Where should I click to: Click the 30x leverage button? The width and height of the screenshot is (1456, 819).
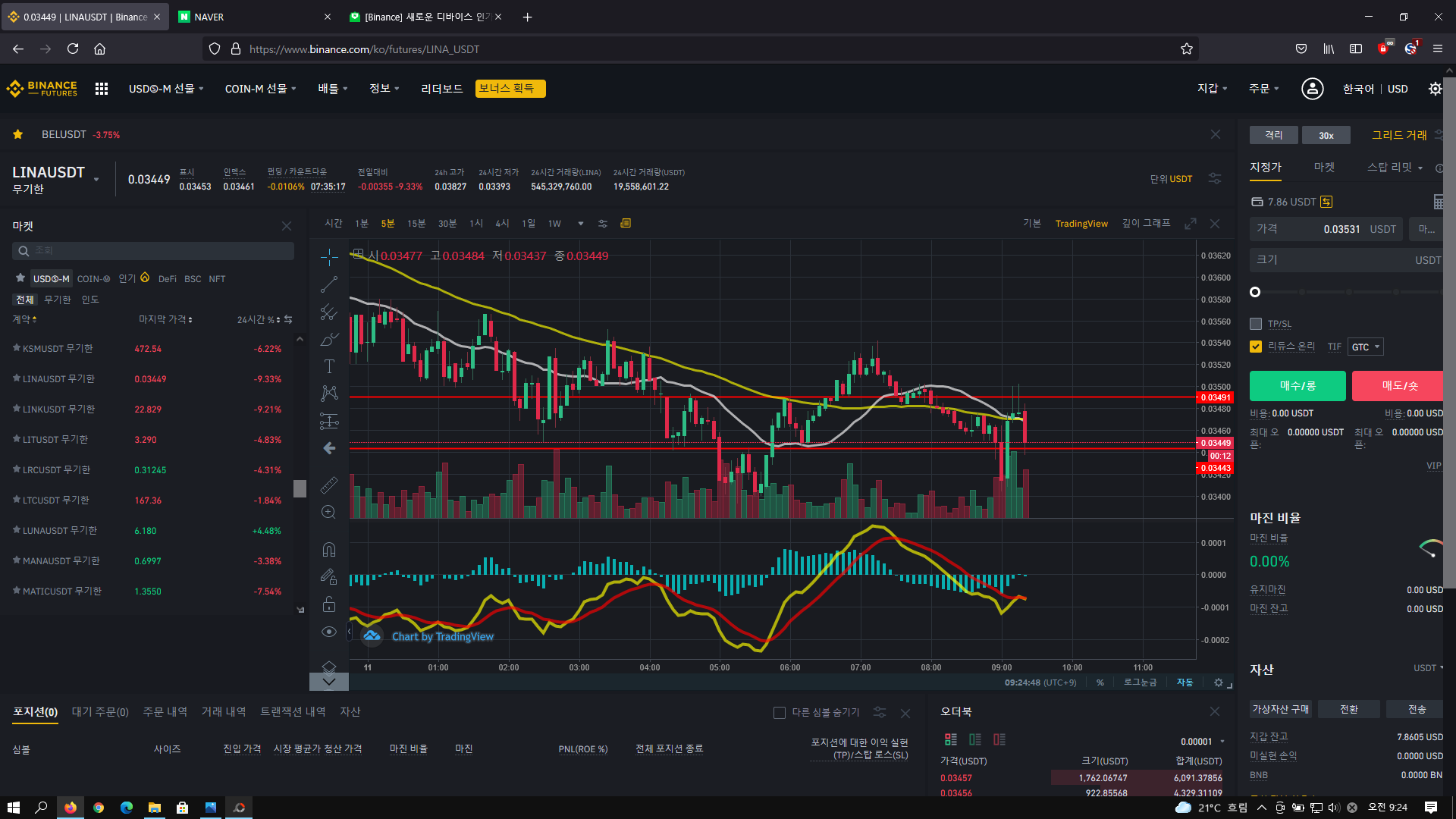[x=1326, y=136]
